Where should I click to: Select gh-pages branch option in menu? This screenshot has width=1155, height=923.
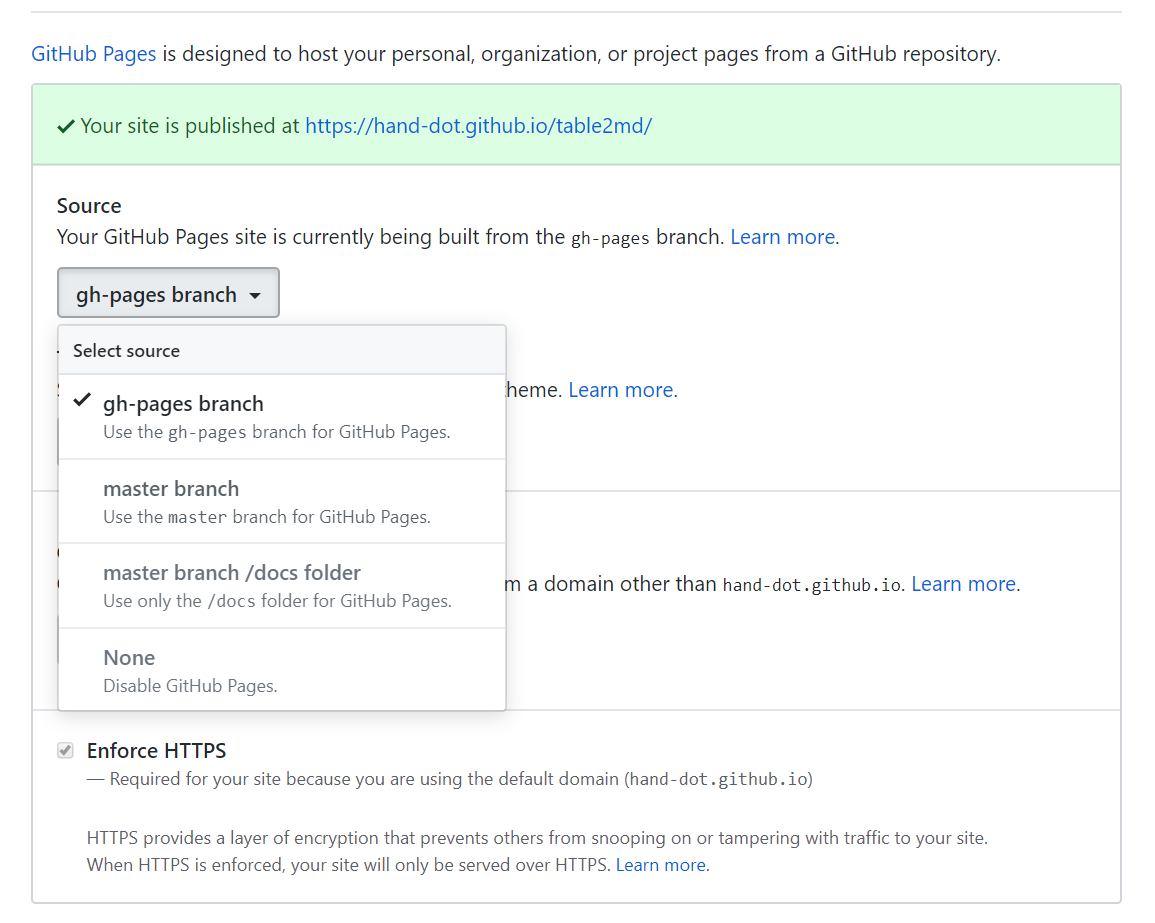[282, 417]
